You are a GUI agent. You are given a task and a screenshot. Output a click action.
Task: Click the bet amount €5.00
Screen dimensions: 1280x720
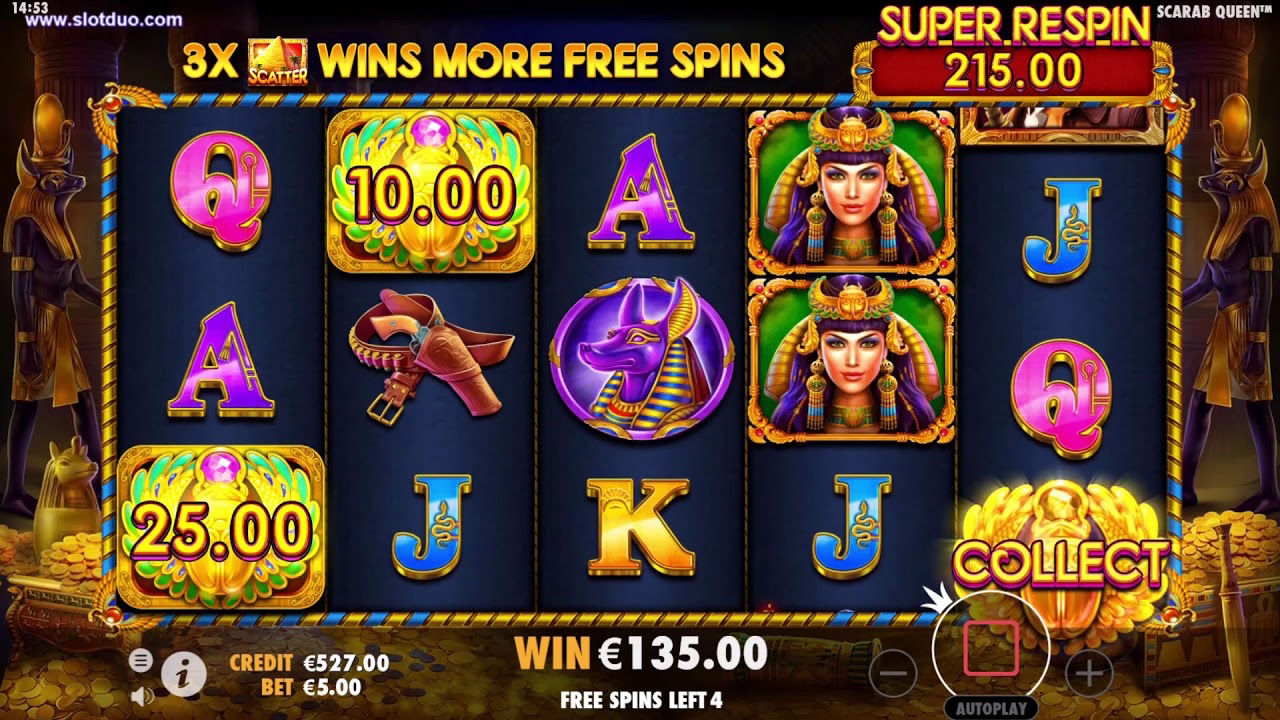tap(332, 687)
